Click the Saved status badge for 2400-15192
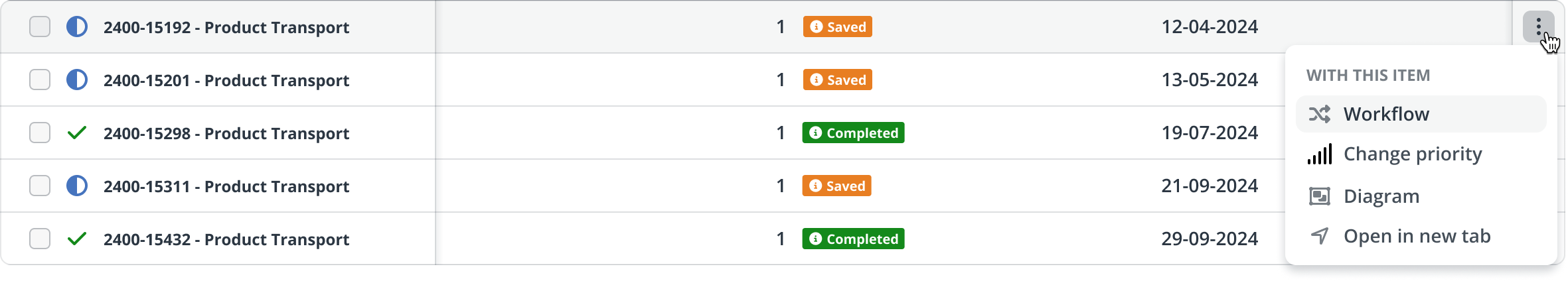Image resolution: width=1568 pixels, height=281 pixels. pyautogui.click(x=837, y=27)
